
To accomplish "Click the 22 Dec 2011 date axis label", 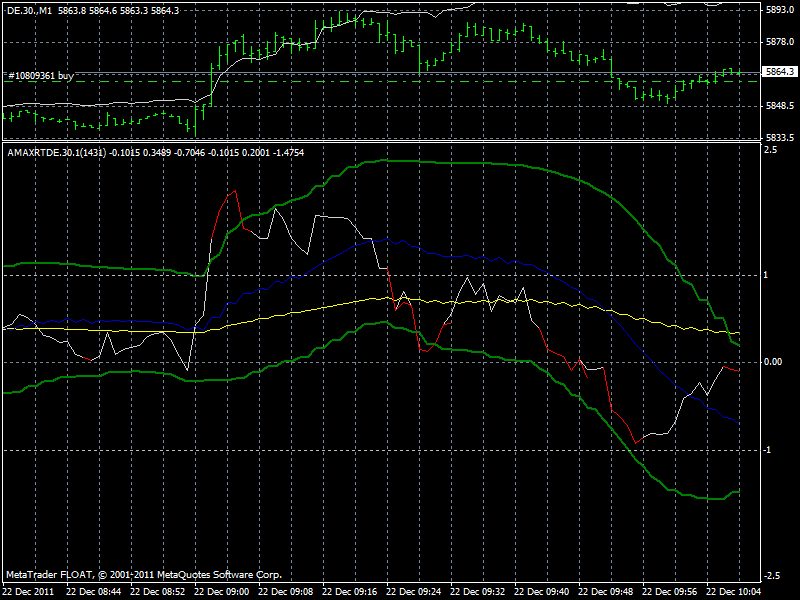I will [30, 589].
